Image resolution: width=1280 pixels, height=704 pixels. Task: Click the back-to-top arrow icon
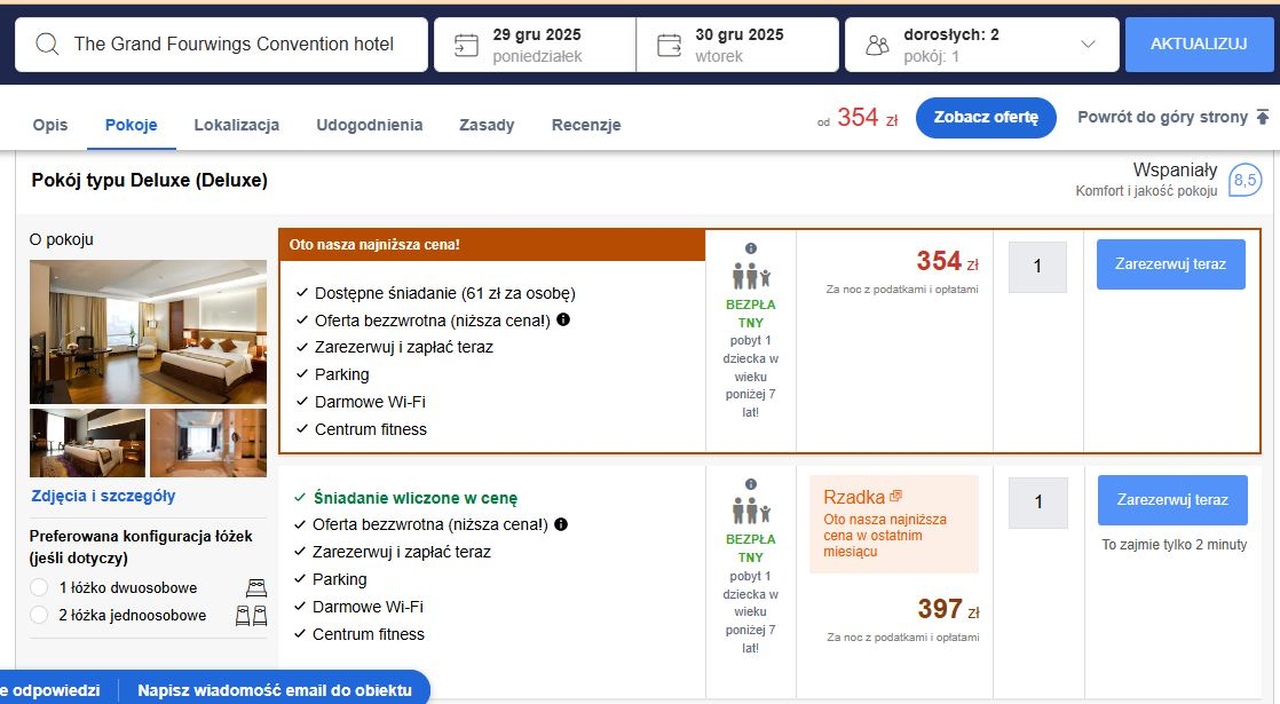(1262, 117)
